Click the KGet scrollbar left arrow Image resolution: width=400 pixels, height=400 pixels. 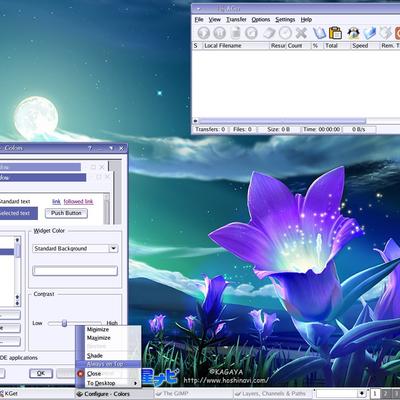196,121
